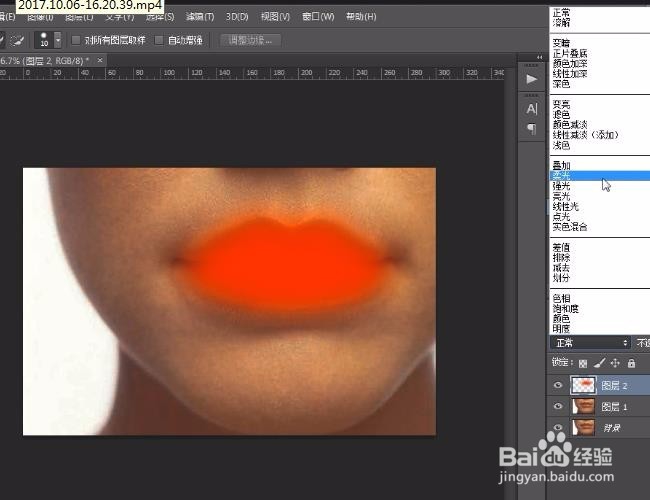Click the 正常 blend mode dropdown
The image size is (650, 500).
(x=590, y=343)
